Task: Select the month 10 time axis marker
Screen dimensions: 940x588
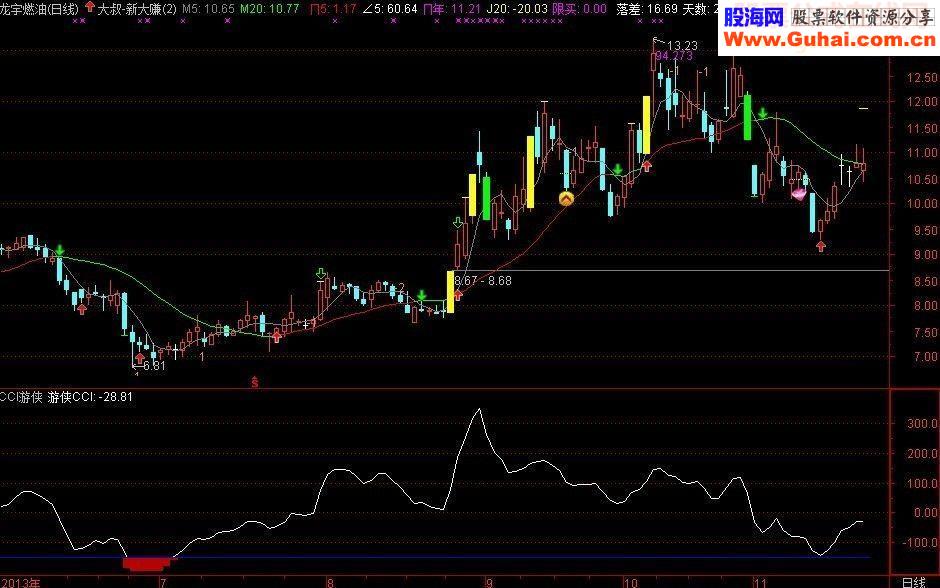Action: (631, 583)
